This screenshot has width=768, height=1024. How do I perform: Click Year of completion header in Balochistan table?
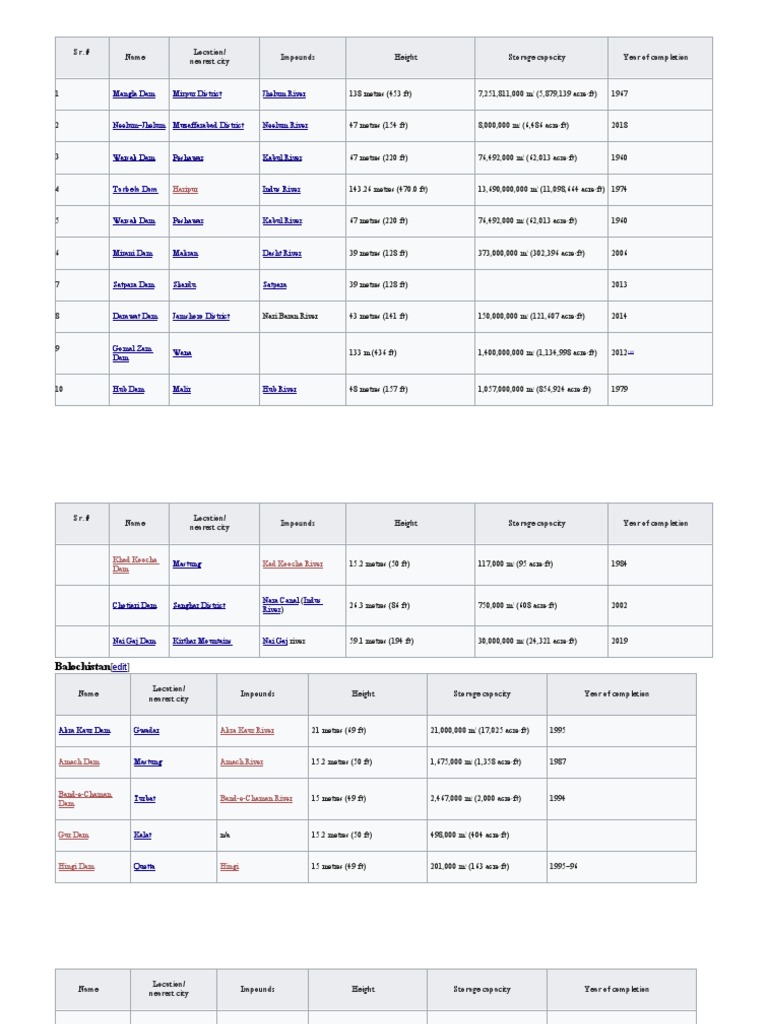(616, 694)
